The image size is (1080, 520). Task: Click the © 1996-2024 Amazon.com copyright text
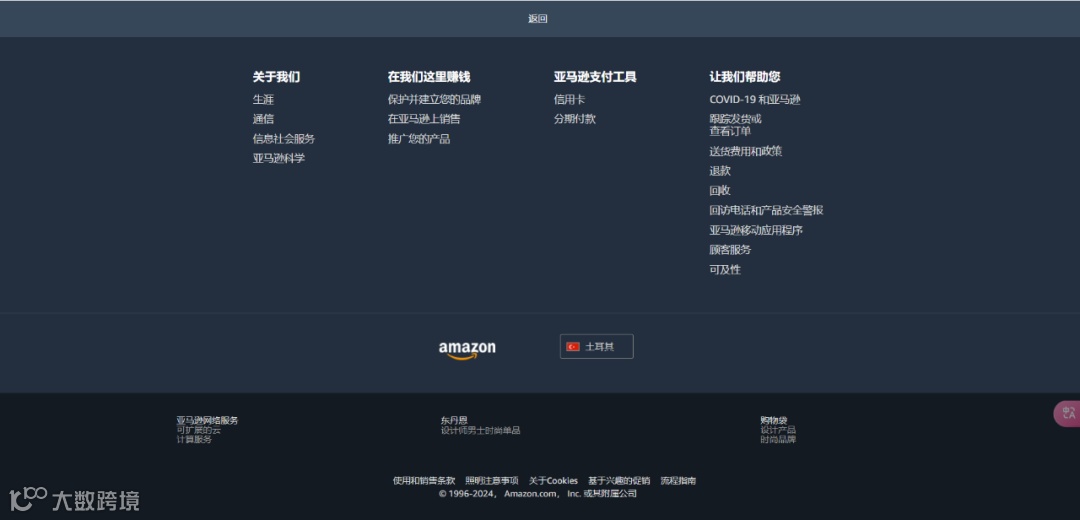click(x=537, y=494)
